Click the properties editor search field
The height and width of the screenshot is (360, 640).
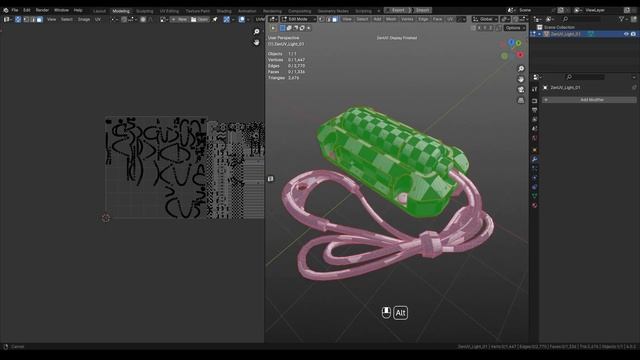click(x=585, y=77)
